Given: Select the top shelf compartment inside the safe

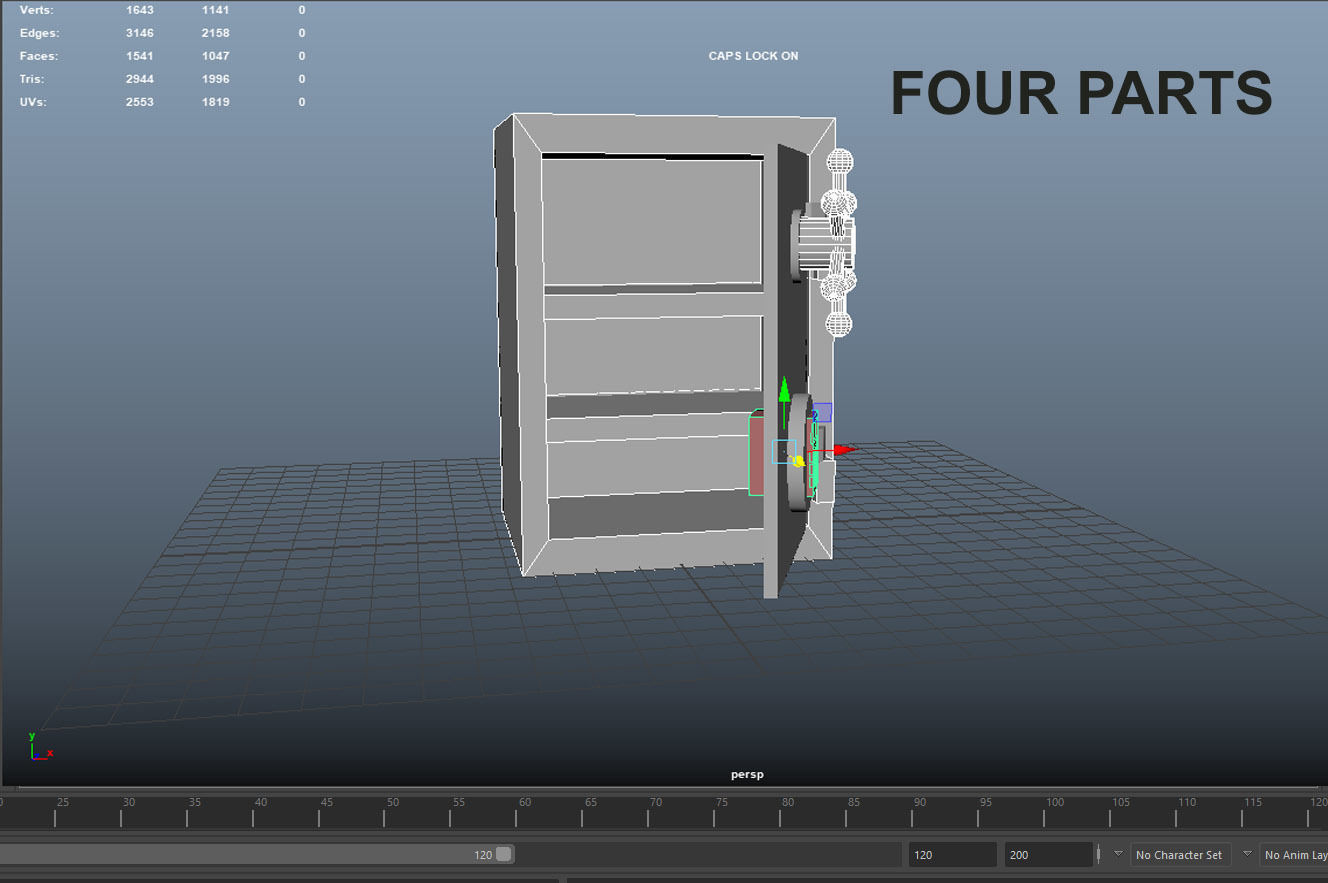Looking at the screenshot, I should point(653,222).
